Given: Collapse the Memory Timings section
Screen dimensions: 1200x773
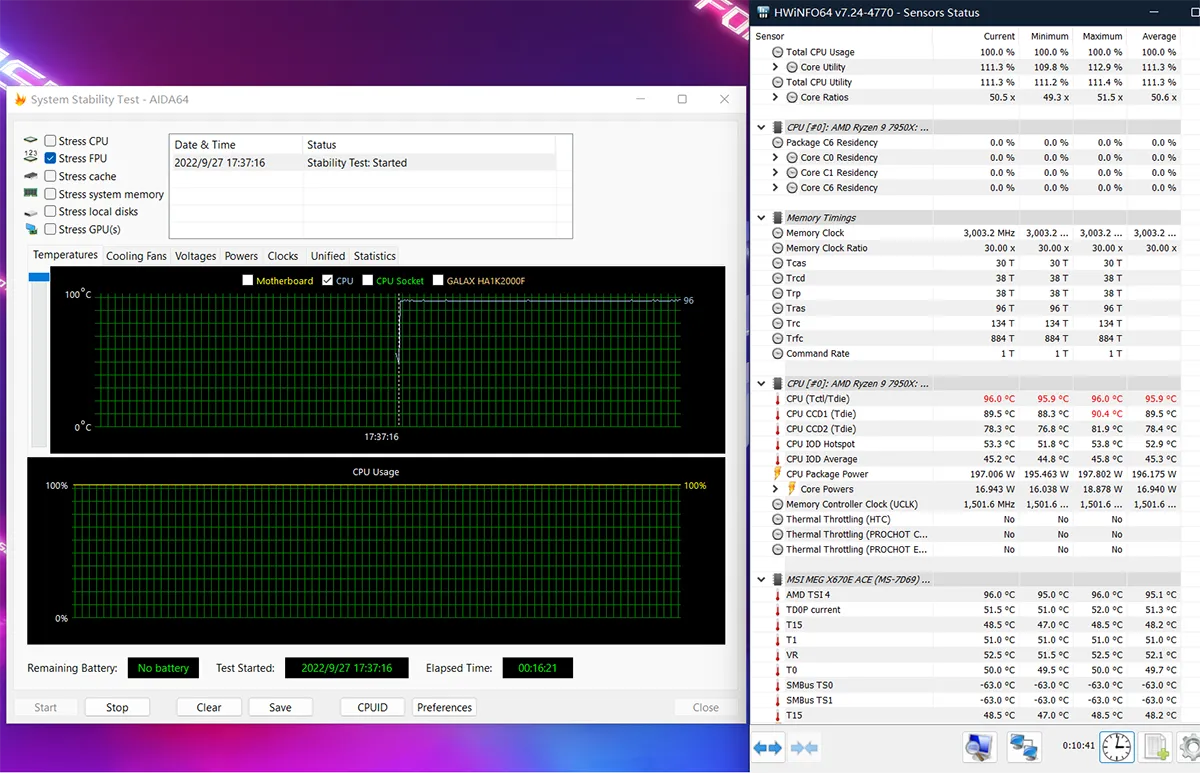Looking at the screenshot, I should click(762, 218).
